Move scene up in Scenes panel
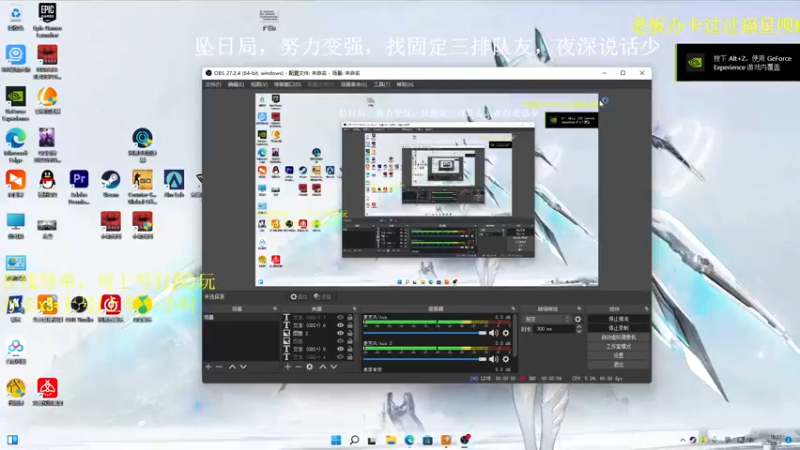Viewport: 800px width, 450px height. click(232, 367)
